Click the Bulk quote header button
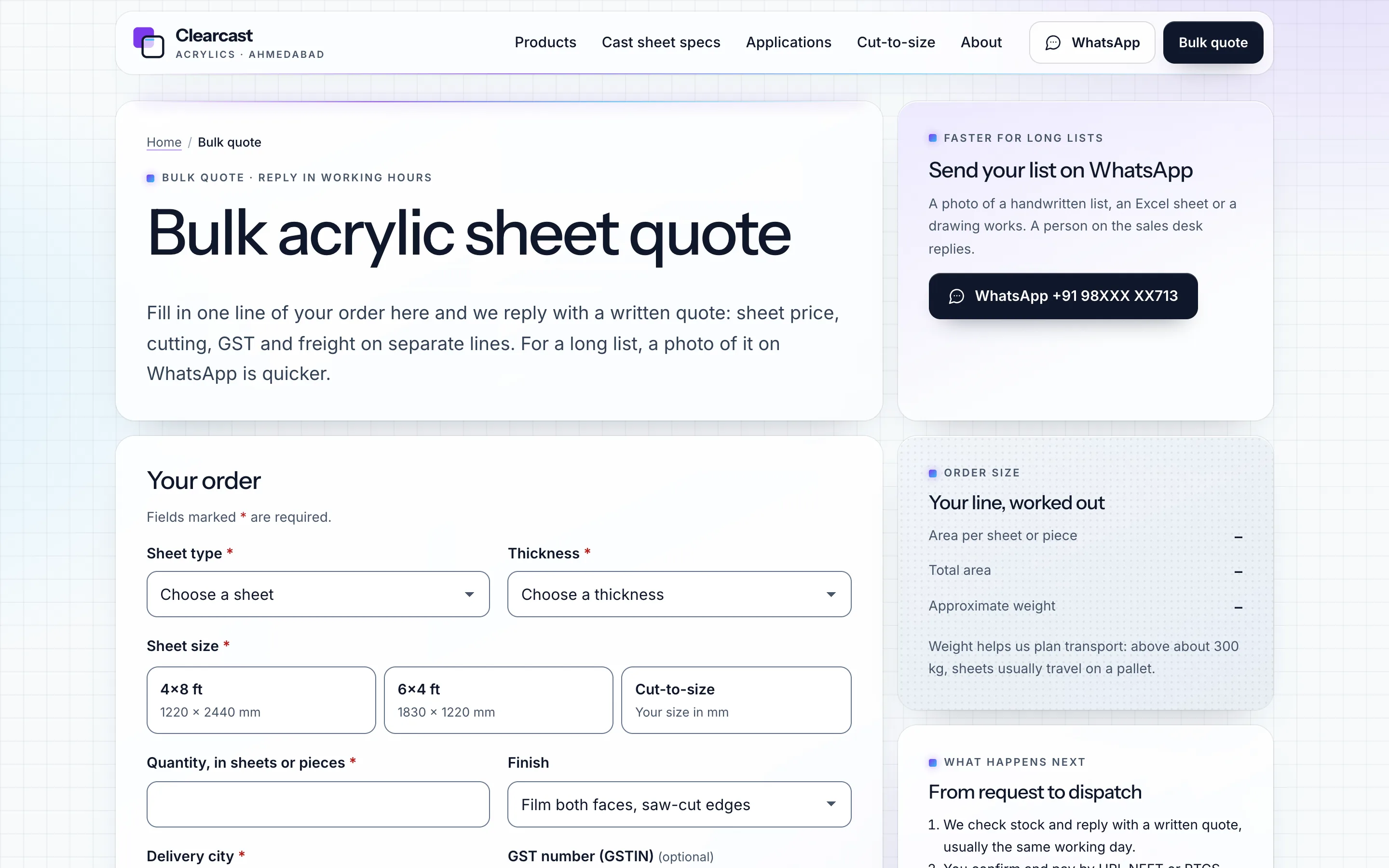Viewport: 1389px width, 868px height. [1213, 42]
